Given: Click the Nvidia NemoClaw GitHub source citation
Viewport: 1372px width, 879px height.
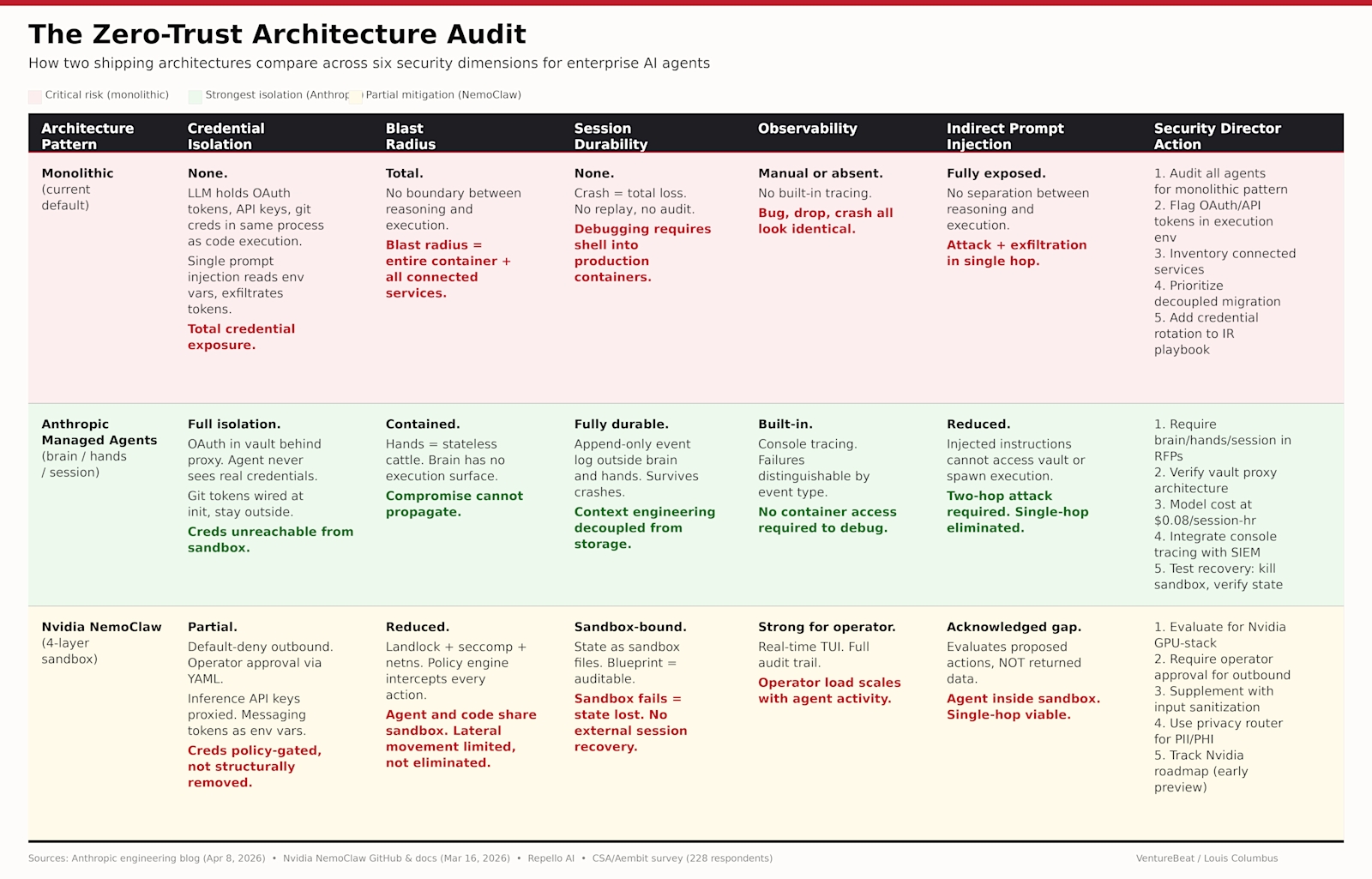Looking at the screenshot, I should pos(396,858).
